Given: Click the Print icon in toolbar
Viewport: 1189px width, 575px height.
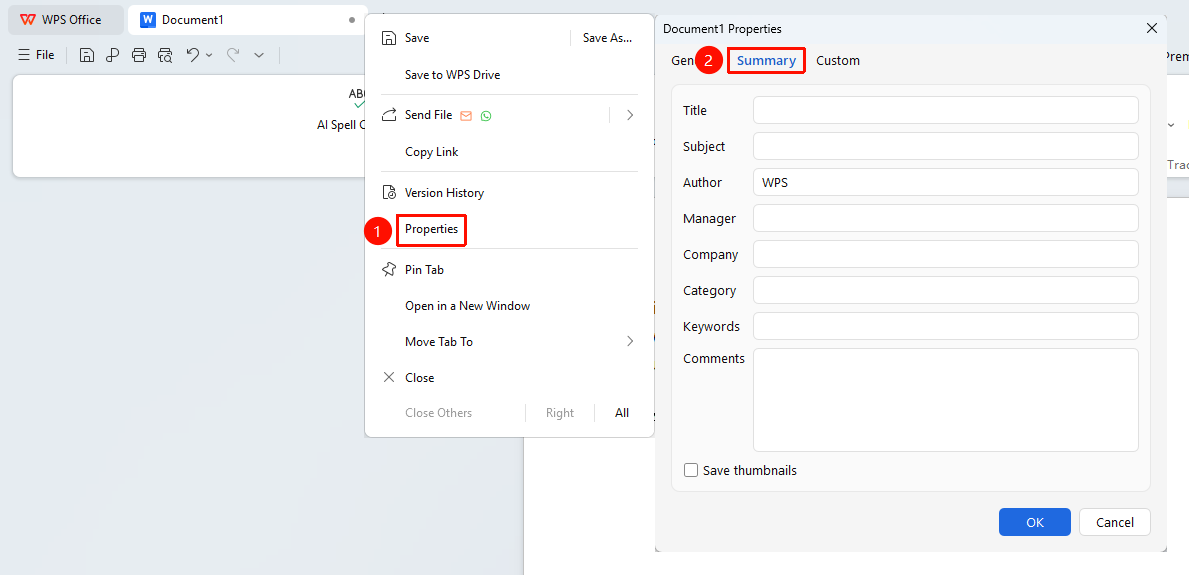Looking at the screenshot, I should 139,55.
